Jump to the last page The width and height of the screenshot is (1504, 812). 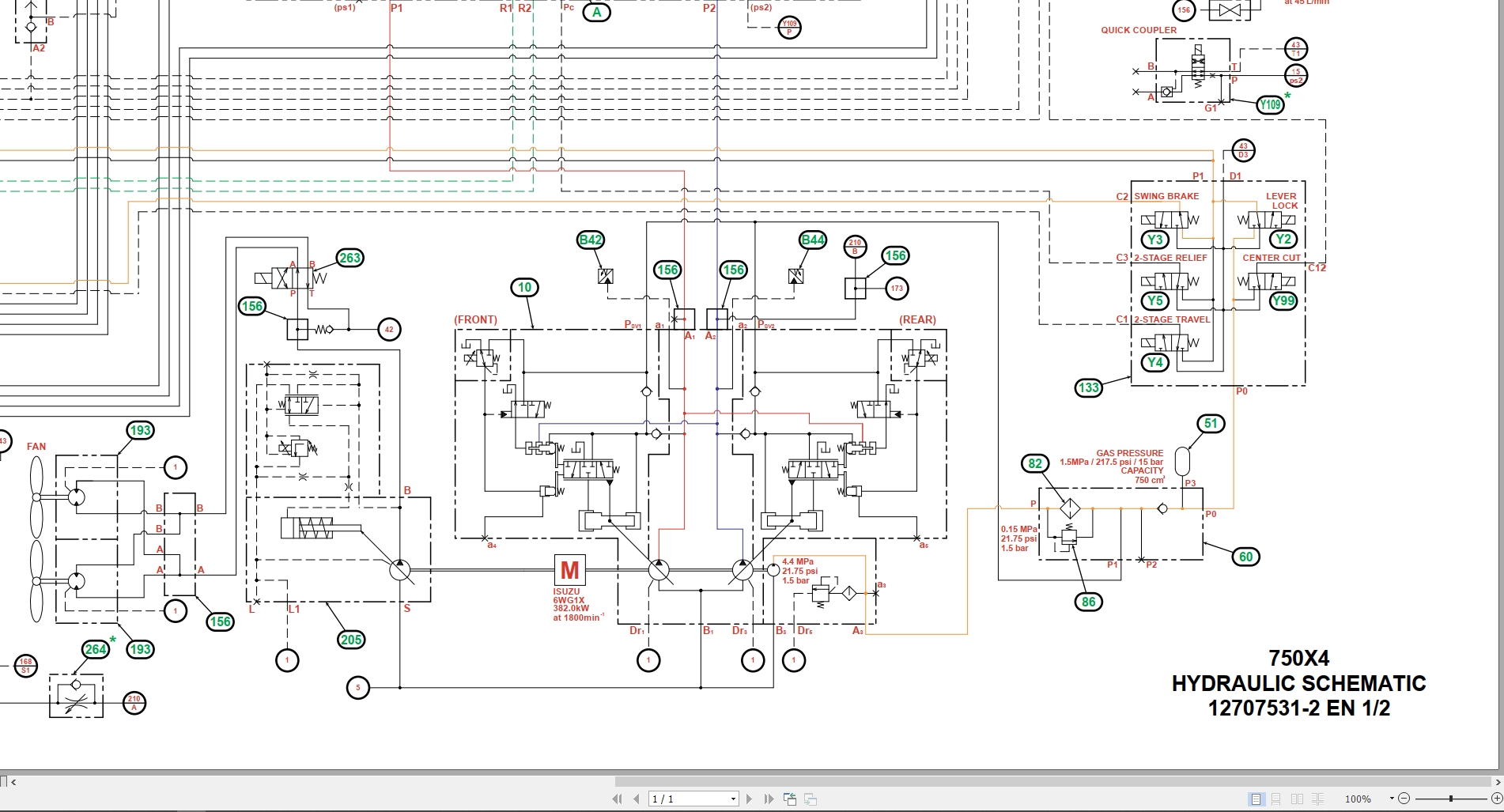[x=767, y=799]
